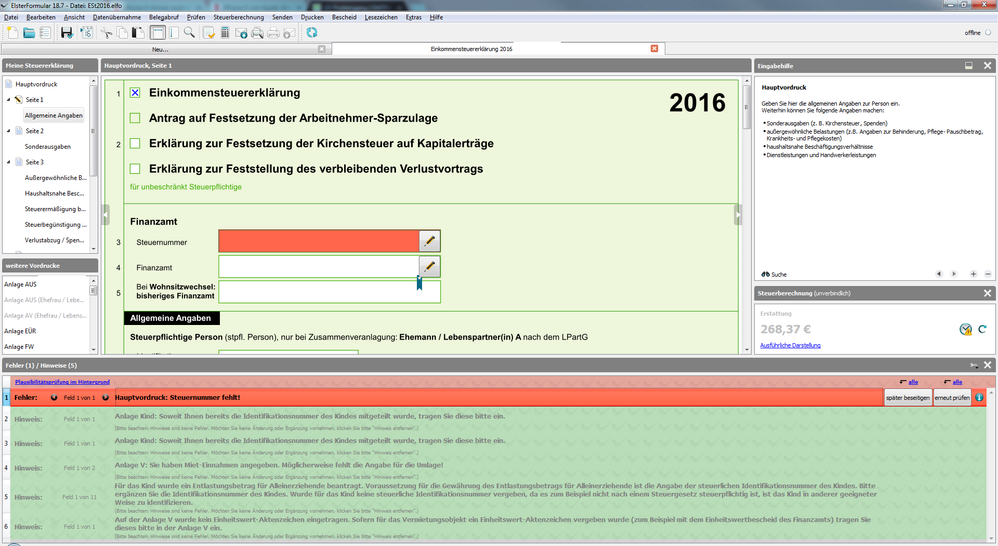Image resolution: width=998 pixels, height=546 pixels.
Task: Click pencil icon beside Finanzamt field
Action: [x=430, y=266]
